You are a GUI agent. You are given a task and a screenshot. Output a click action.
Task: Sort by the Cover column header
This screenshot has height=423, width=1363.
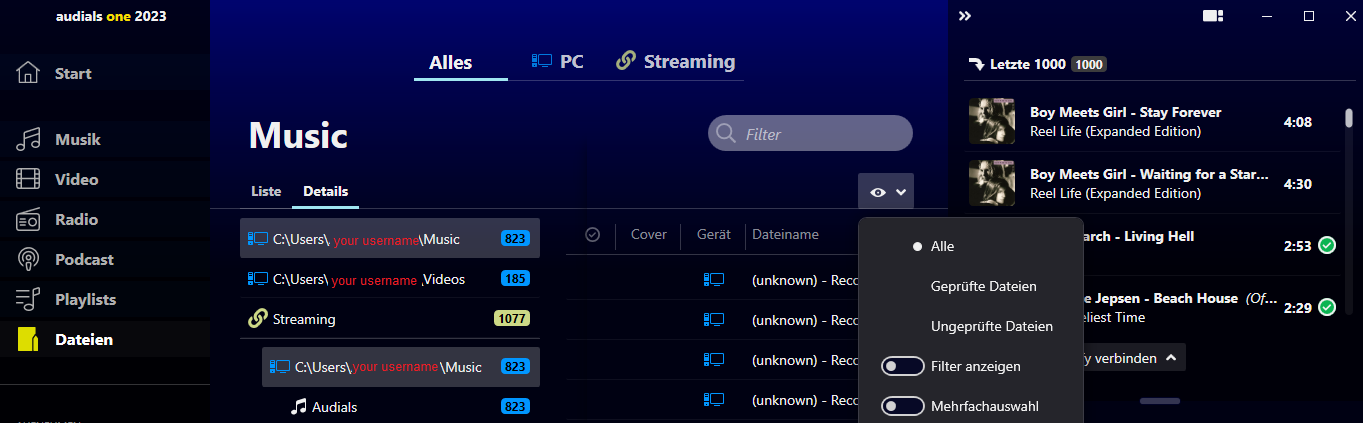(x=648, y=234)
